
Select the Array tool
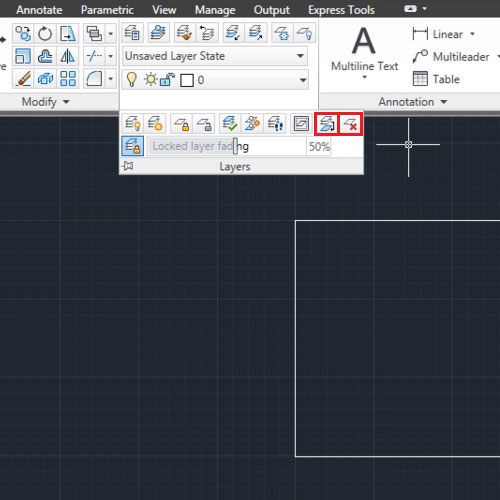pyautogui.click(x=68, y=79)
